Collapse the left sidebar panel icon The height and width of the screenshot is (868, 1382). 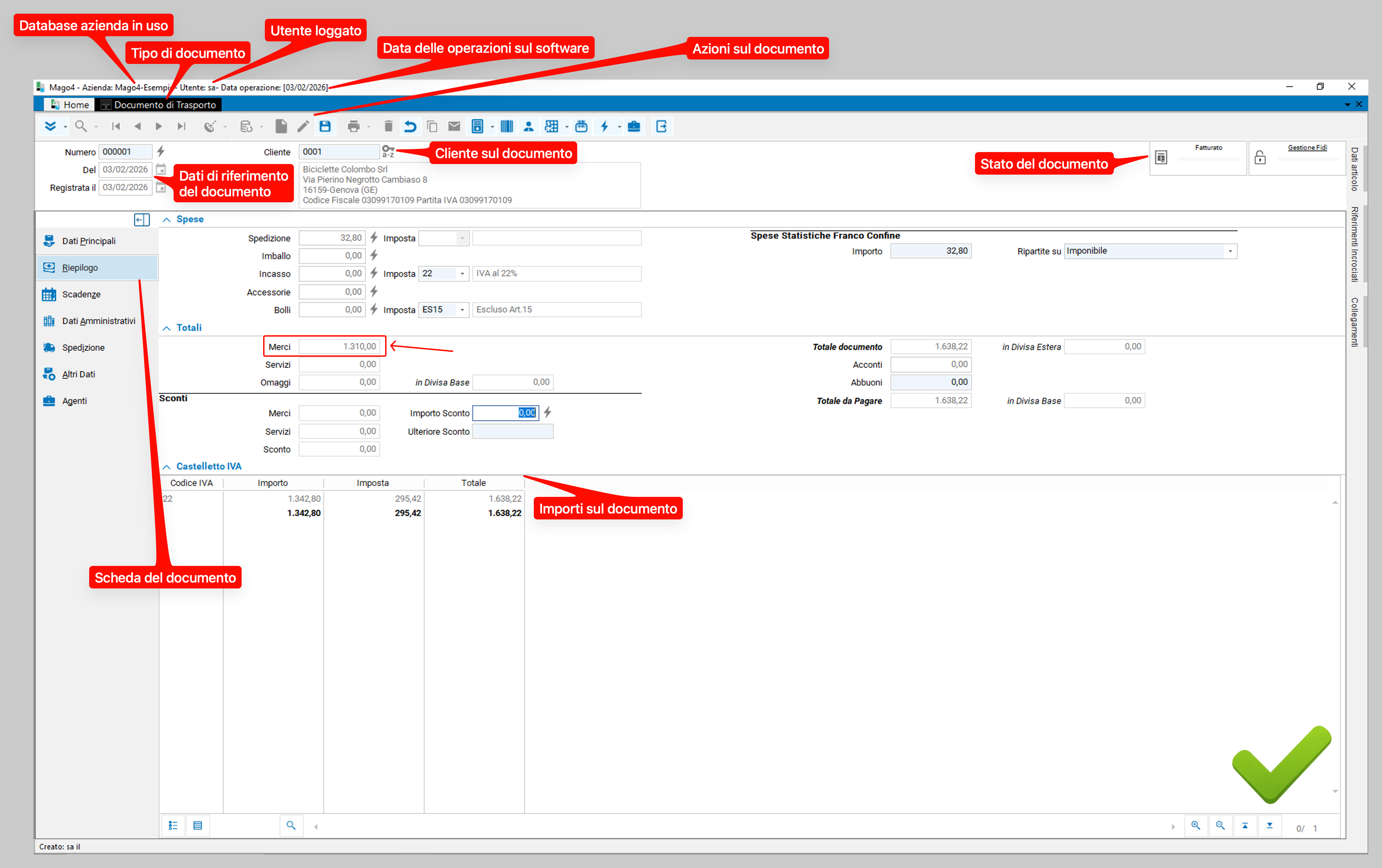(x=142, y=220)
